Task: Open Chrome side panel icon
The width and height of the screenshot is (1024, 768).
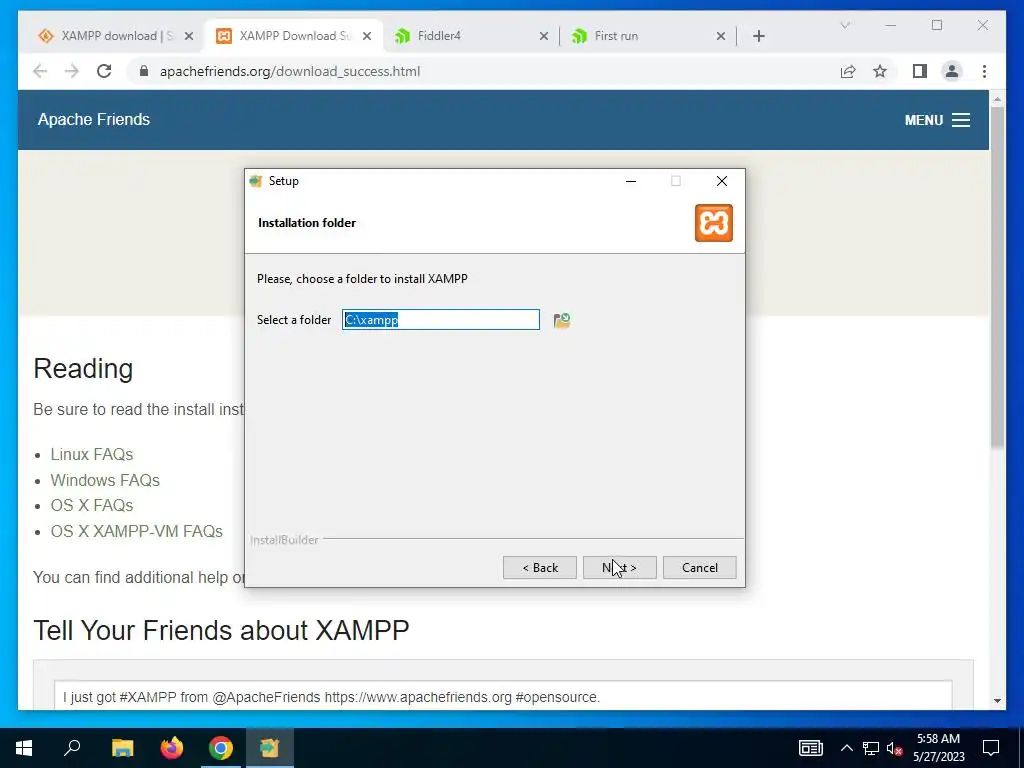Action: (x=920, y=71)
